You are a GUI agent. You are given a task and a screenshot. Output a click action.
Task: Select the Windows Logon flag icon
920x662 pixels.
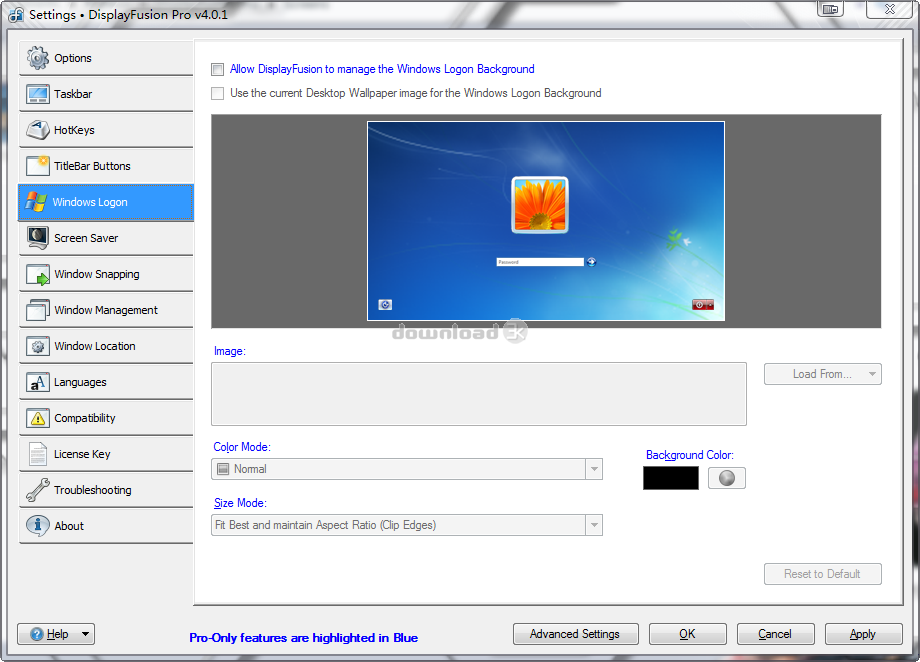(x=36, y=202)
